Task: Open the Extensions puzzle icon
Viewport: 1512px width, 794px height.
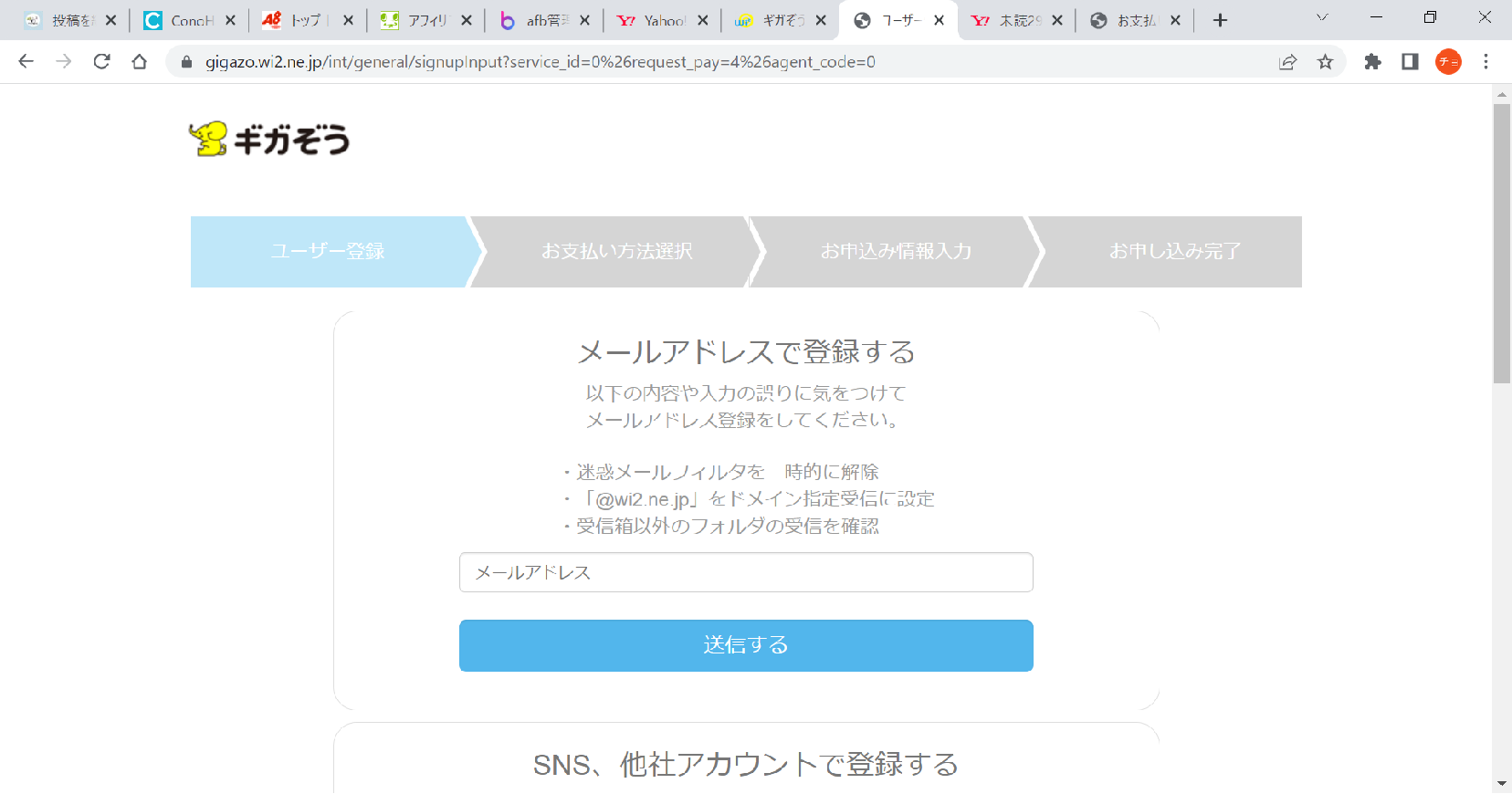Action: [1372, 61]
